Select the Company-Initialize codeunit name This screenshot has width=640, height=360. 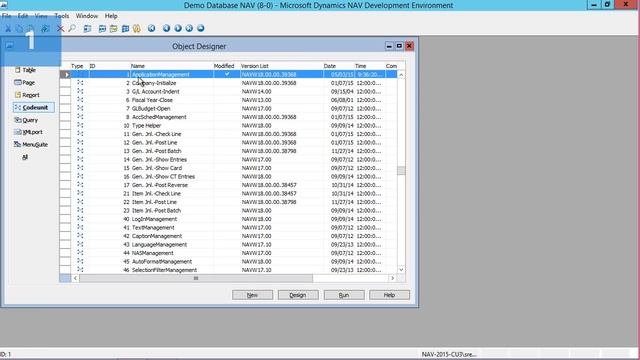[x=154, y=83]
